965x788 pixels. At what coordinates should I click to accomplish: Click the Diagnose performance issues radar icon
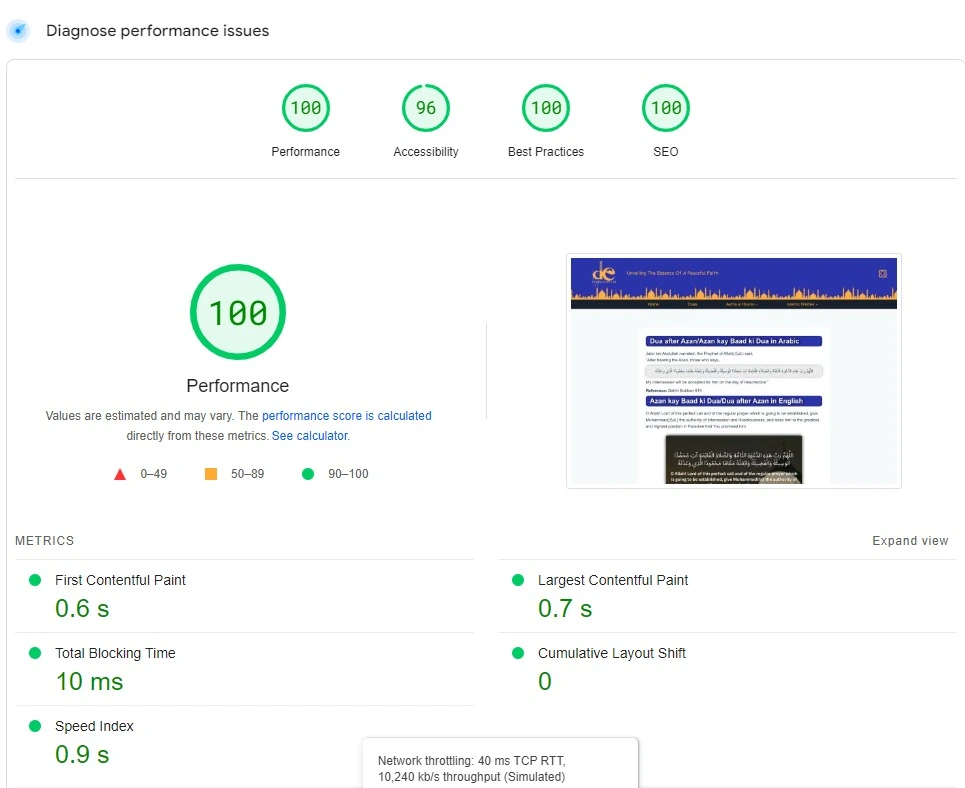[18, 30]
